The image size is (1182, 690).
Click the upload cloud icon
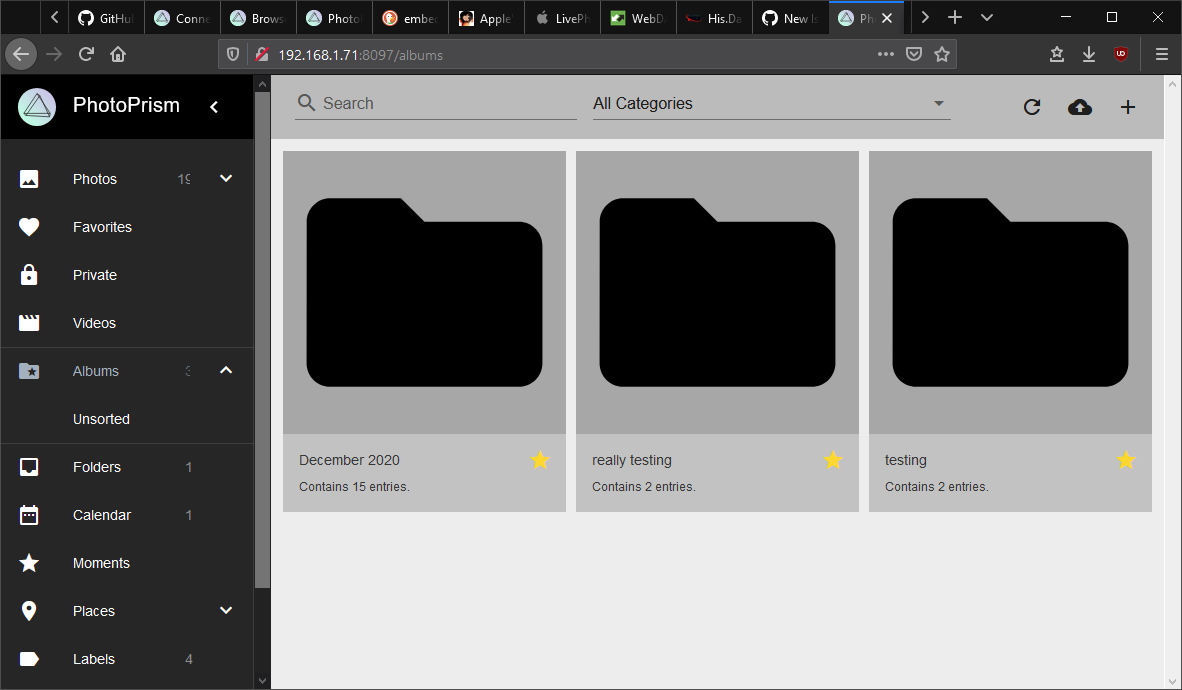pos(1080,107)
